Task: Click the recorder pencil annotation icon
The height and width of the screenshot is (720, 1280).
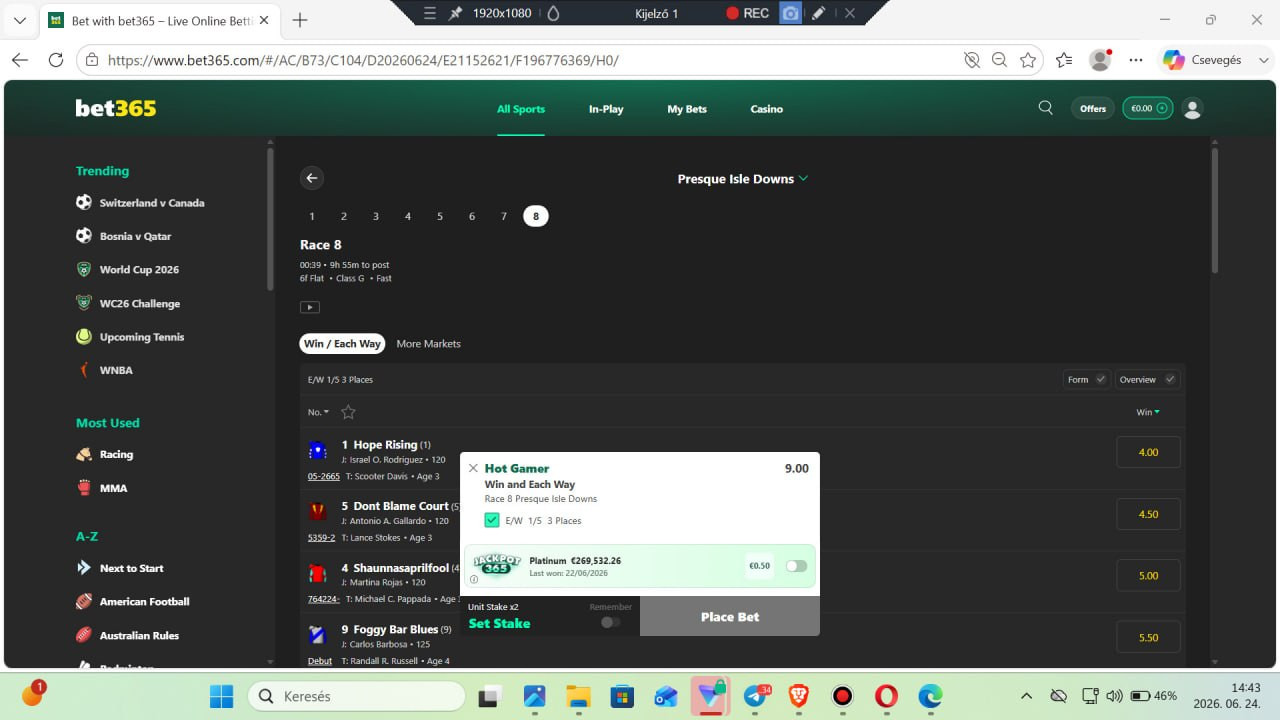Action: [x=818, y=13]
